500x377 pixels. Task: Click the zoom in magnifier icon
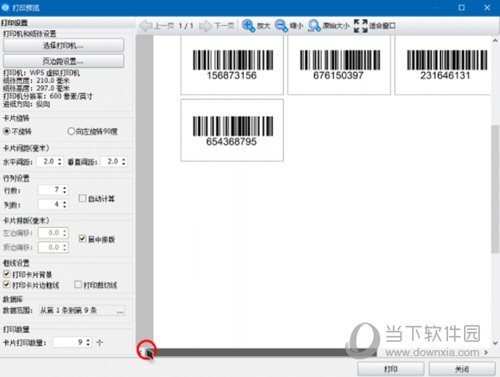click(x=248, y=25)
